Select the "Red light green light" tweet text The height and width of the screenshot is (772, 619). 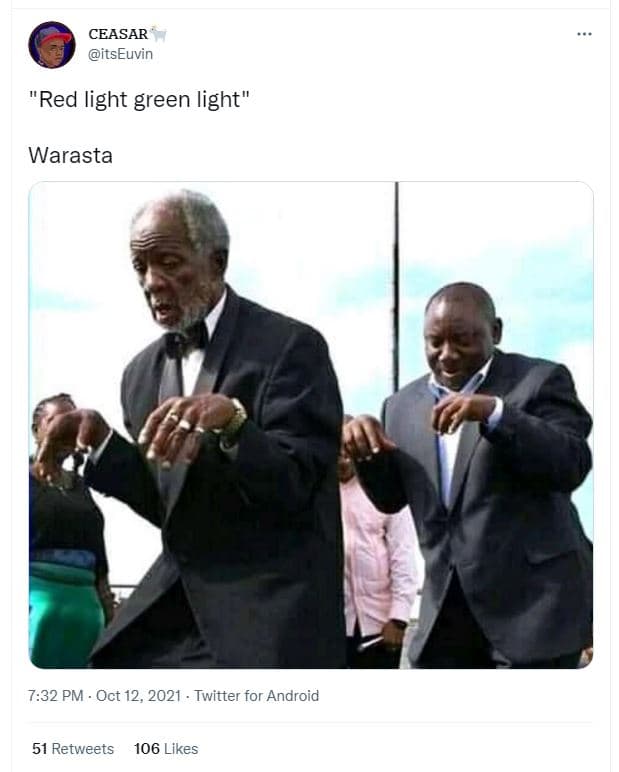pos(139,99)
